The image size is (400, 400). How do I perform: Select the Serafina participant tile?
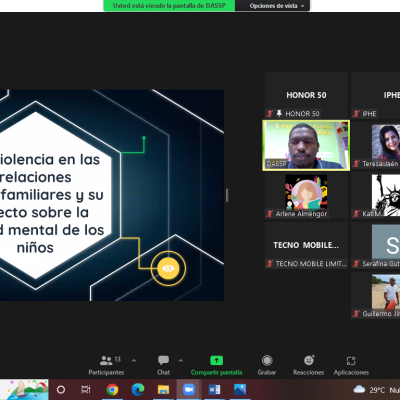pos(376,245)
